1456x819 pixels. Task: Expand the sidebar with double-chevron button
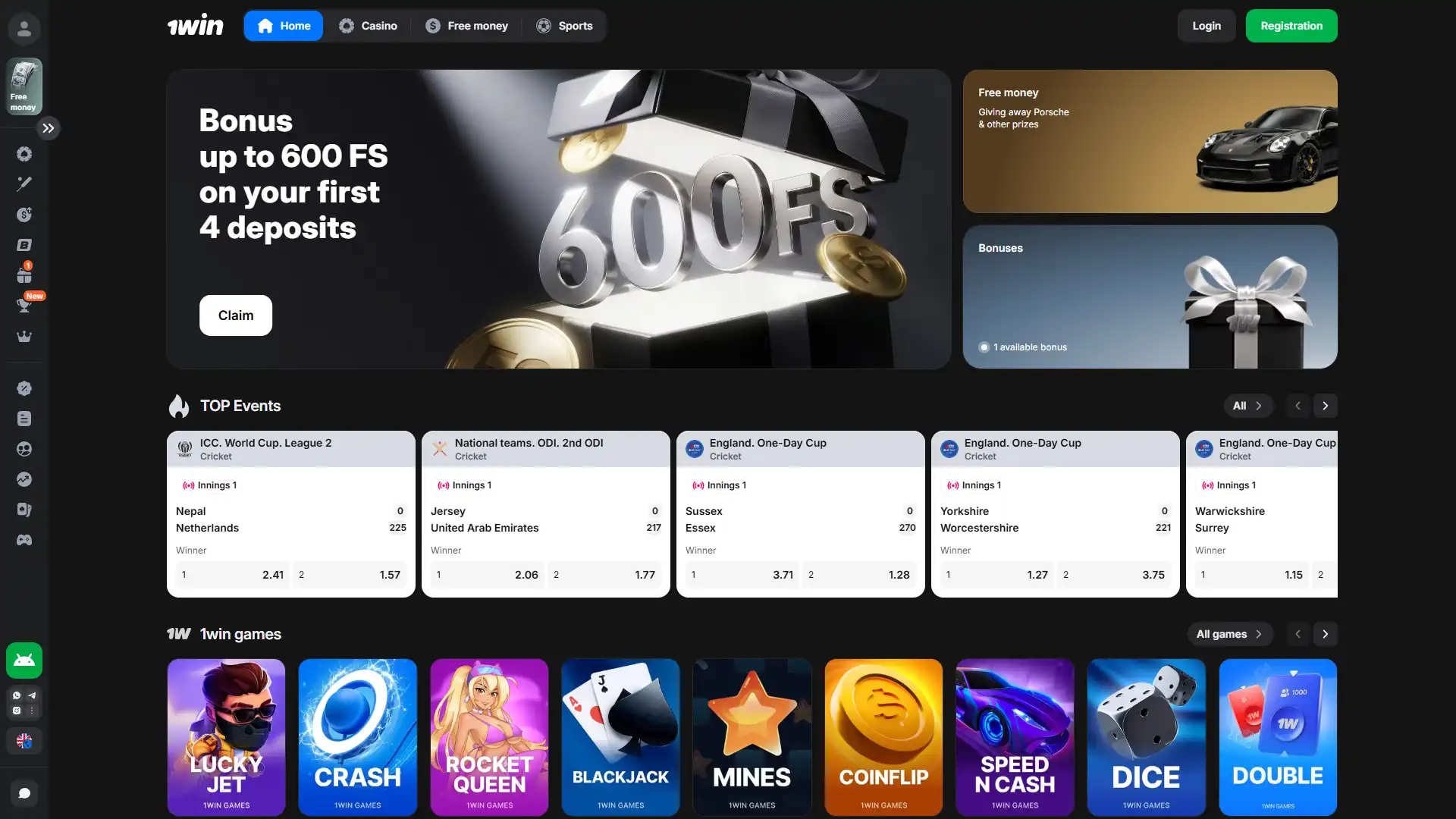(49, 128)
